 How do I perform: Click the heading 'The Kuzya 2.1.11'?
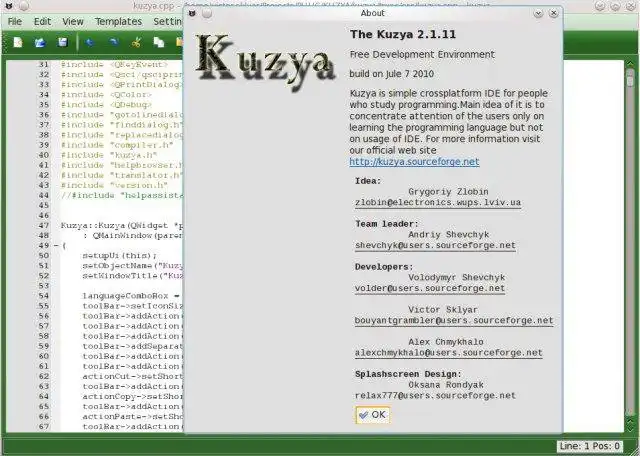pyautogui.click(x=402, y=34)
